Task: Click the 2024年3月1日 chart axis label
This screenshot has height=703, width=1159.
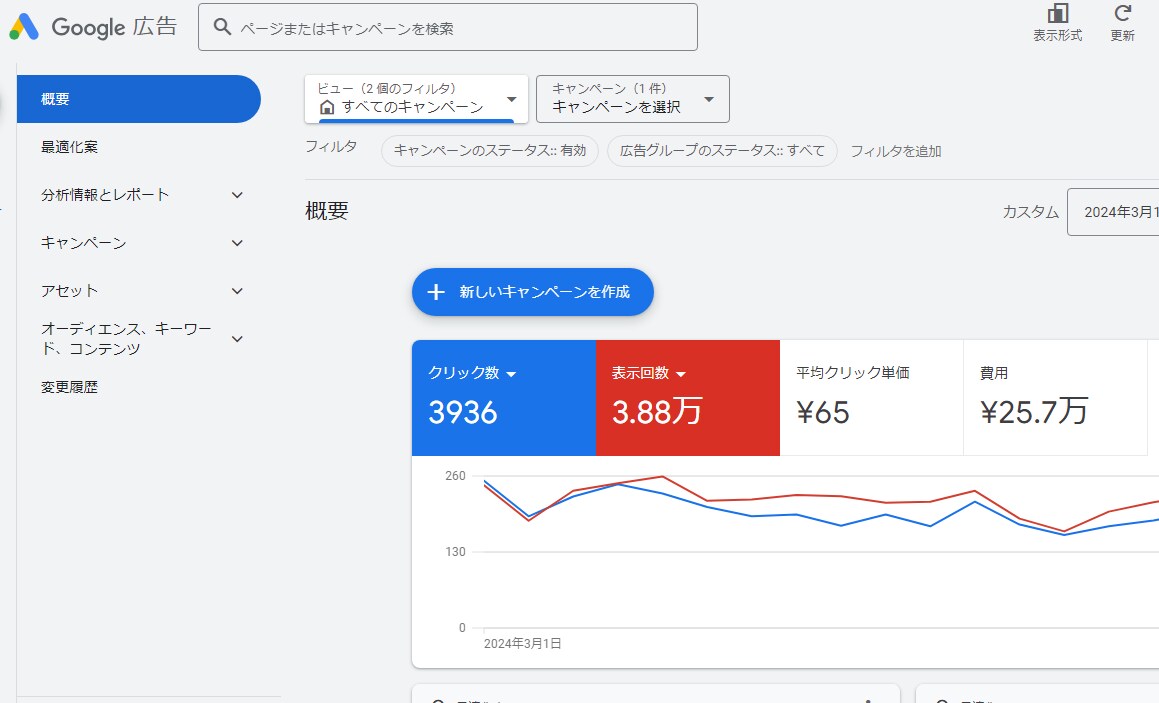Action: tap(523, 644)
